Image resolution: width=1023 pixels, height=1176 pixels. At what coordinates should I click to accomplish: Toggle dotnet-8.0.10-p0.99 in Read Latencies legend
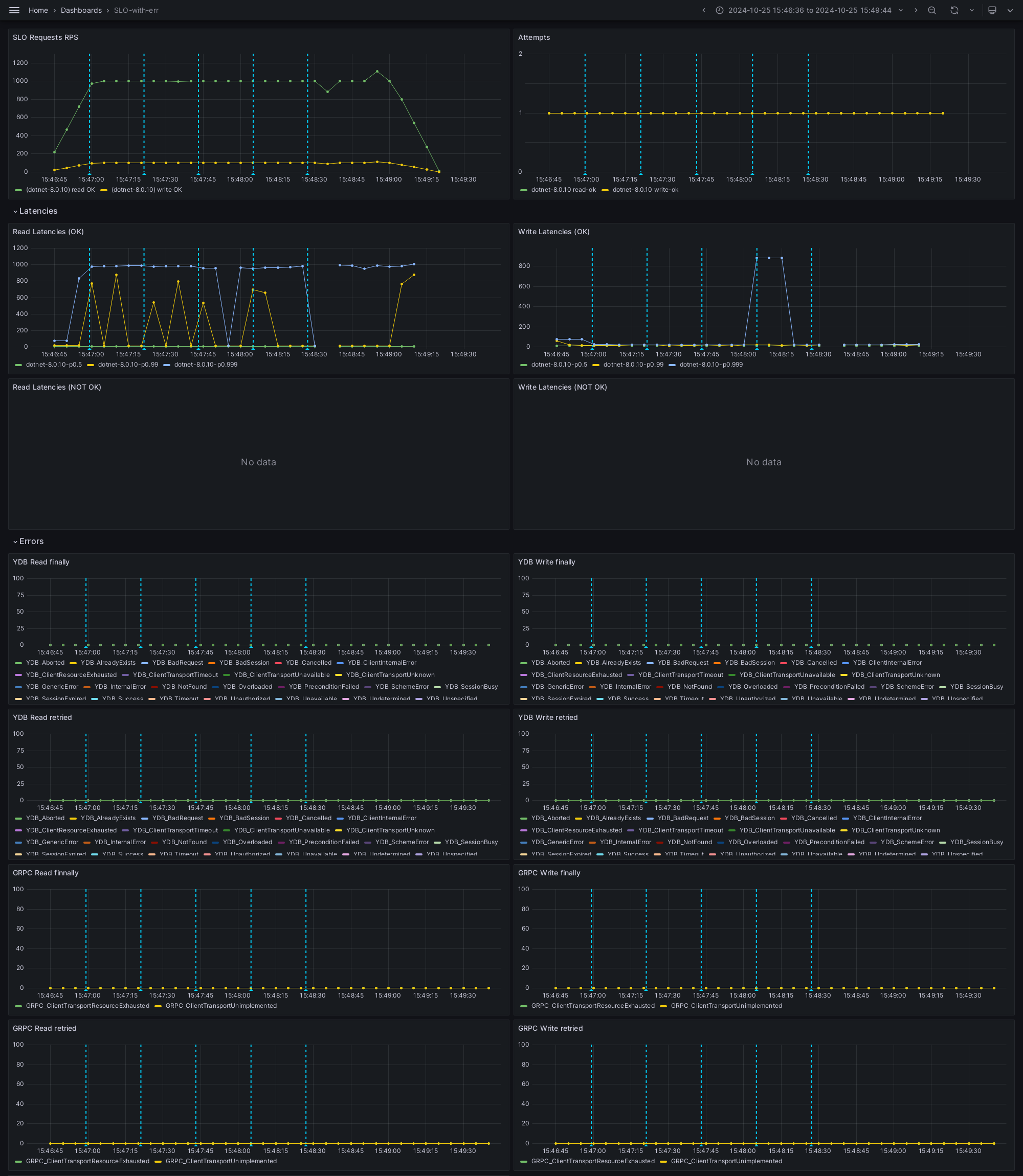click(x=128, y=365)
